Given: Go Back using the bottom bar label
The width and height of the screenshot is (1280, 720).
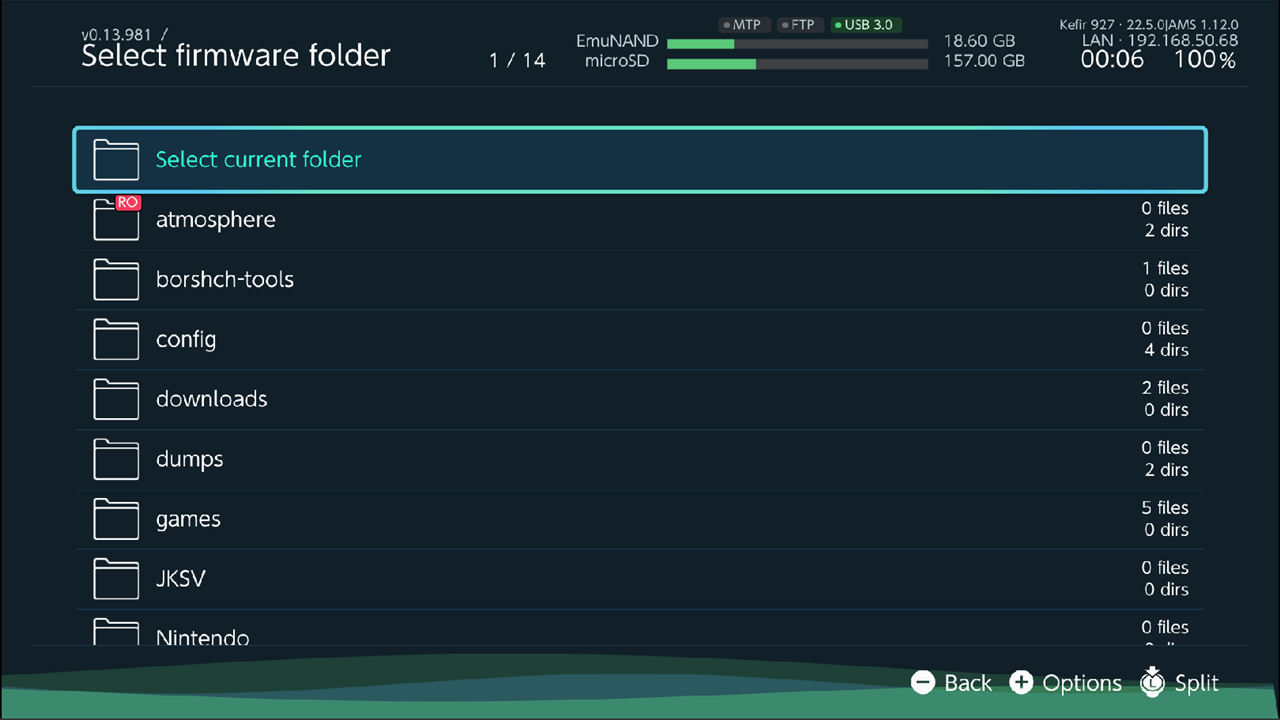Looking at the screenshot, I should (x=968, y=683).
